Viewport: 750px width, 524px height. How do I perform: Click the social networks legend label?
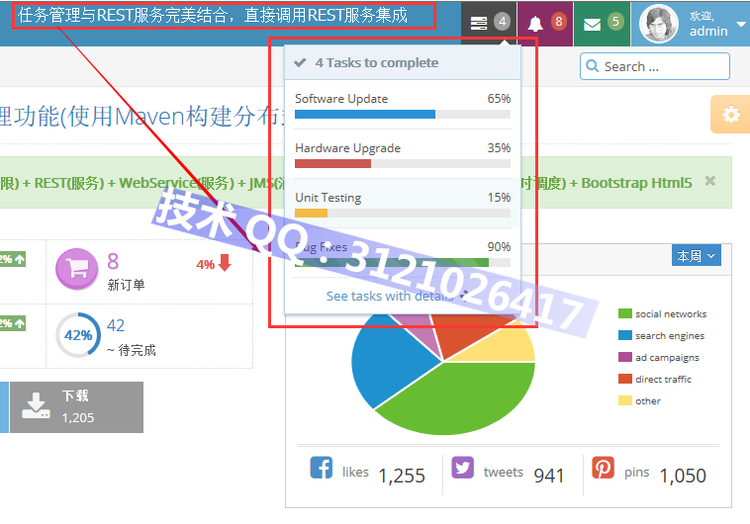click(x=671, y=314)
